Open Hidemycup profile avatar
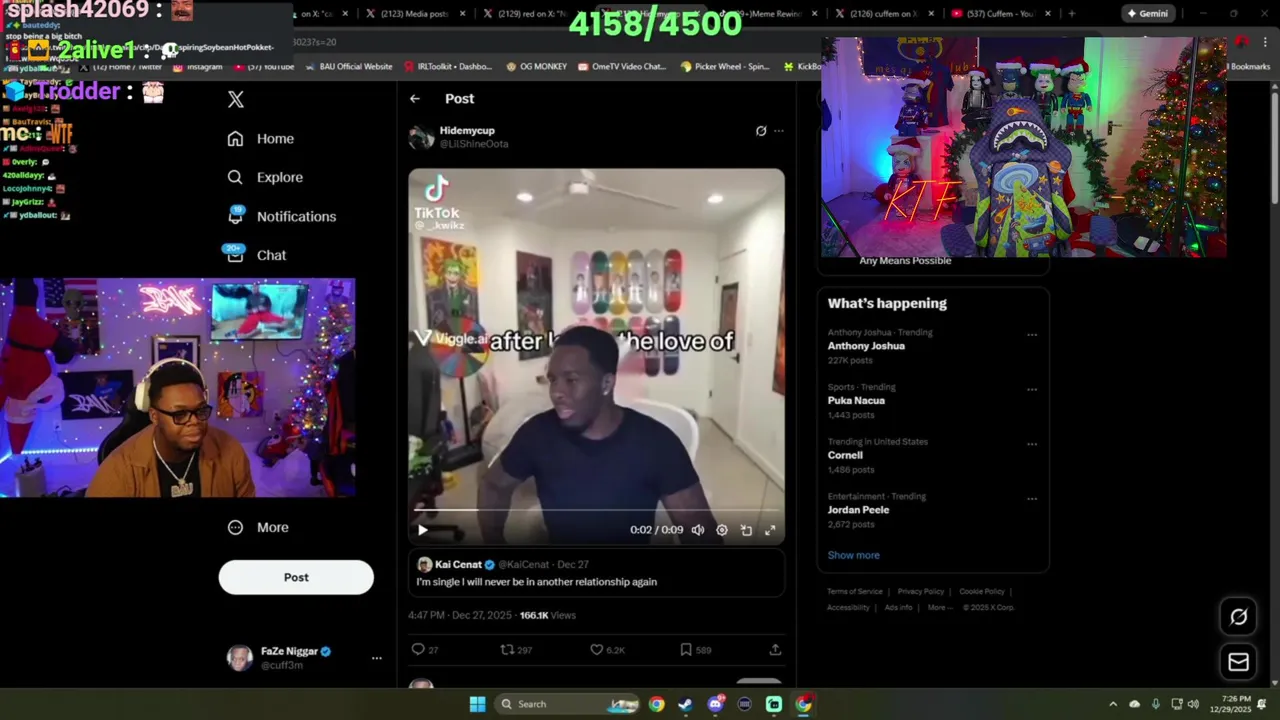Viewport: 1280px width, 720px height. pos(421,137)
